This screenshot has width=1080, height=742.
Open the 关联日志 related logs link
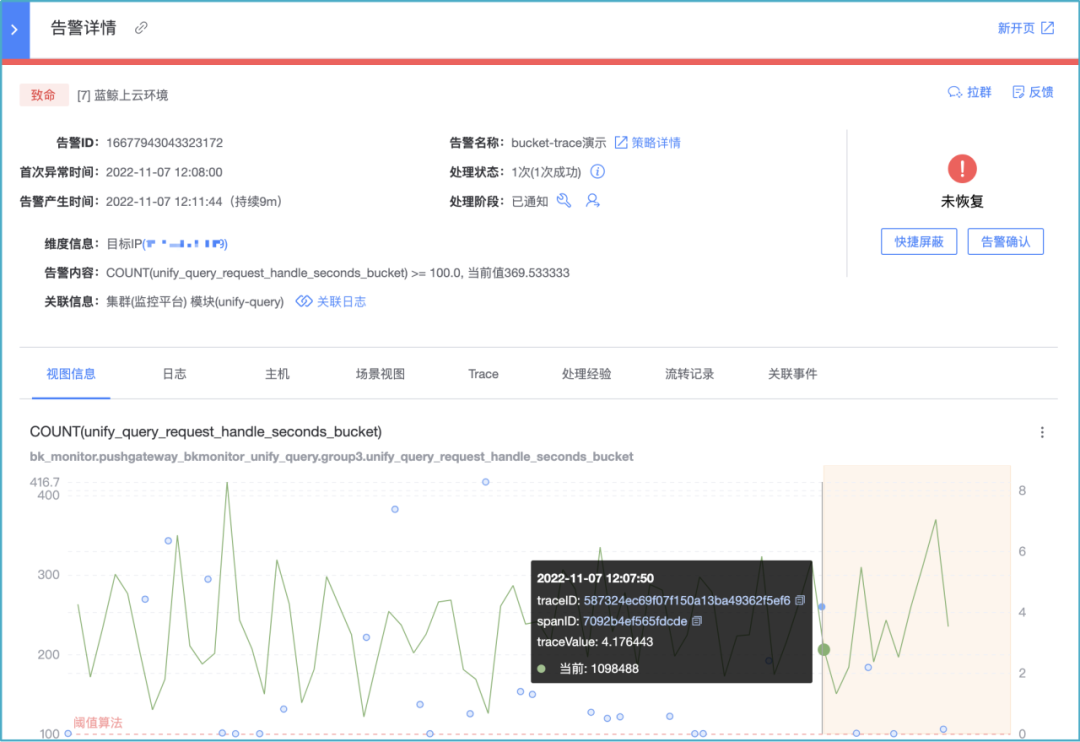point(331,302)
